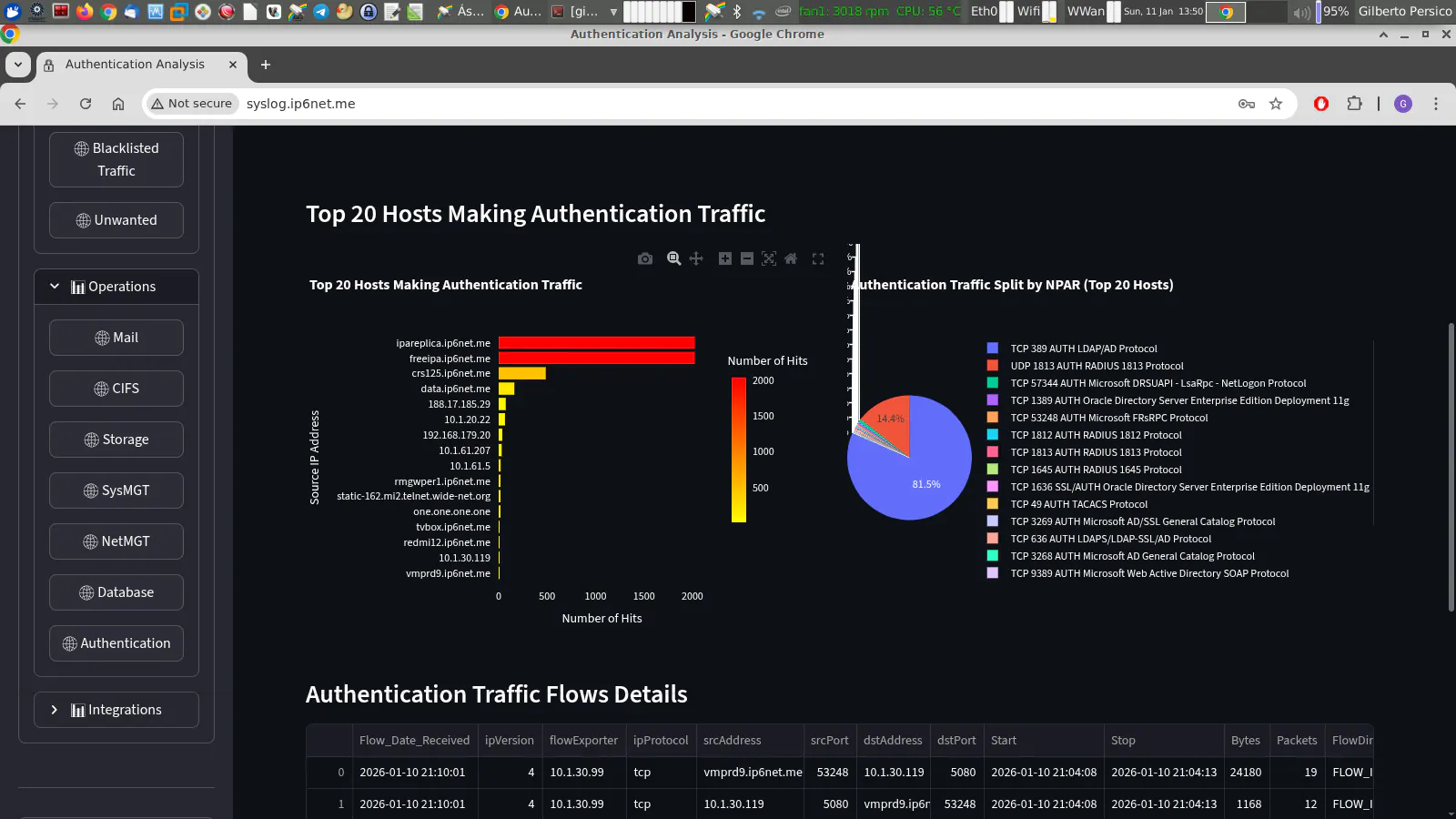Click the Number of Hits color scale bar
The image size is (1456, 819).
click(739, 450)
